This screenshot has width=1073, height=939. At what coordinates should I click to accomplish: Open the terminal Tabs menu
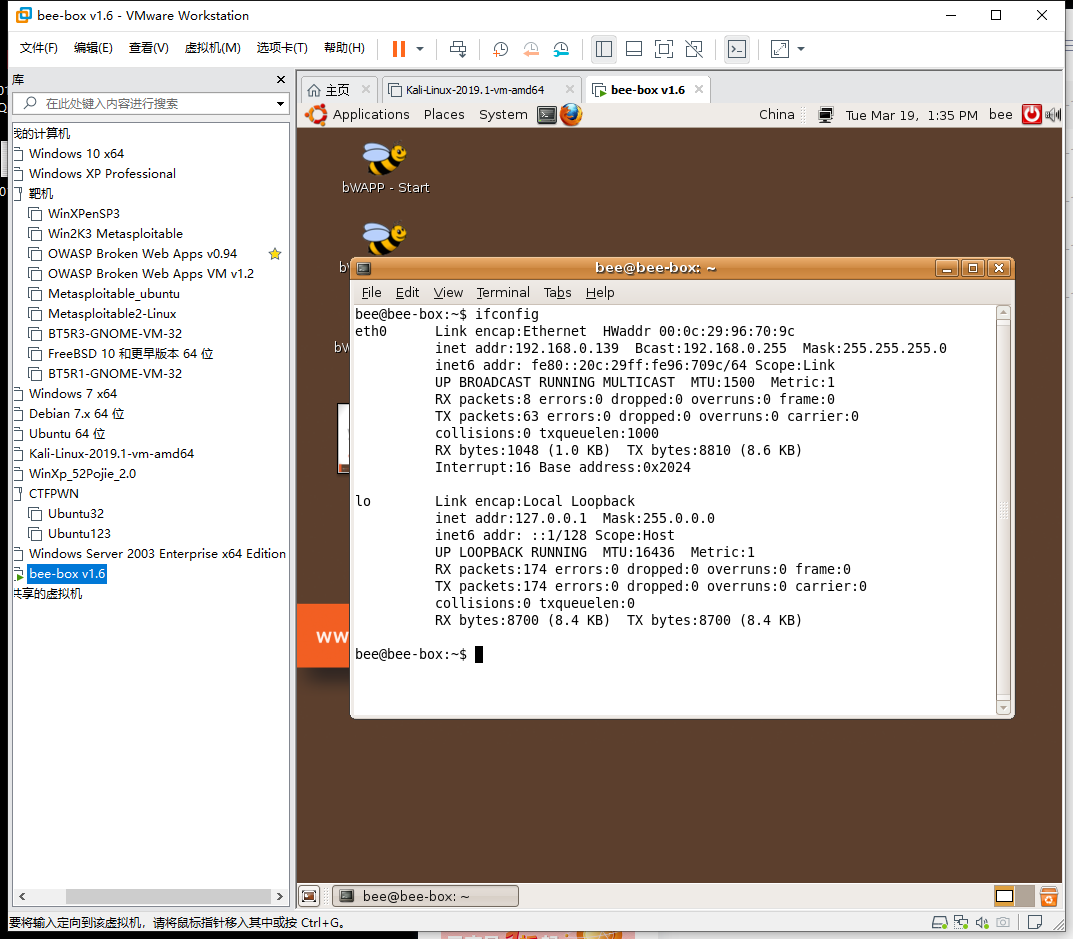coord(557,292)
